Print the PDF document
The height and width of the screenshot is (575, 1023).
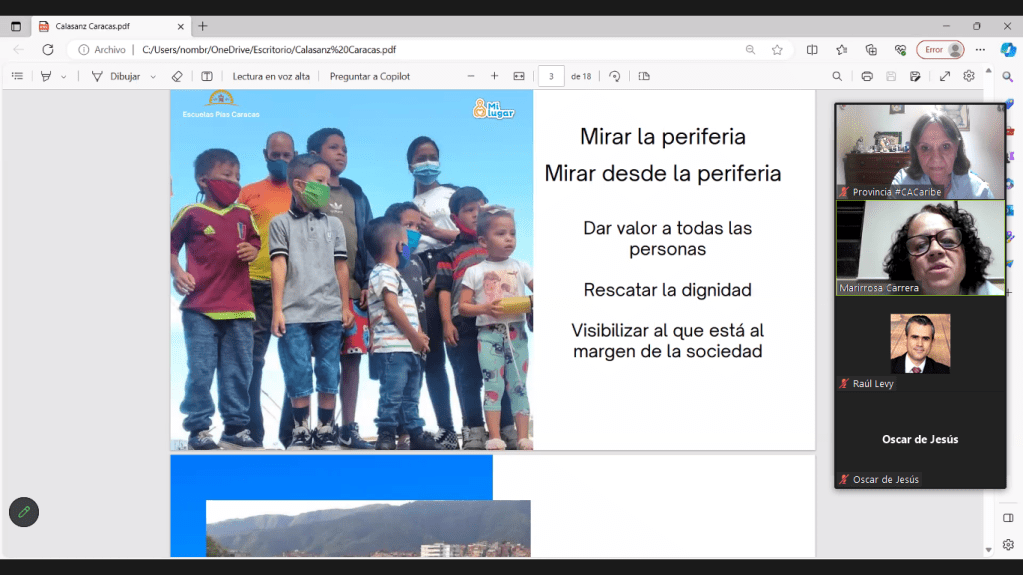tap(867, 76)
